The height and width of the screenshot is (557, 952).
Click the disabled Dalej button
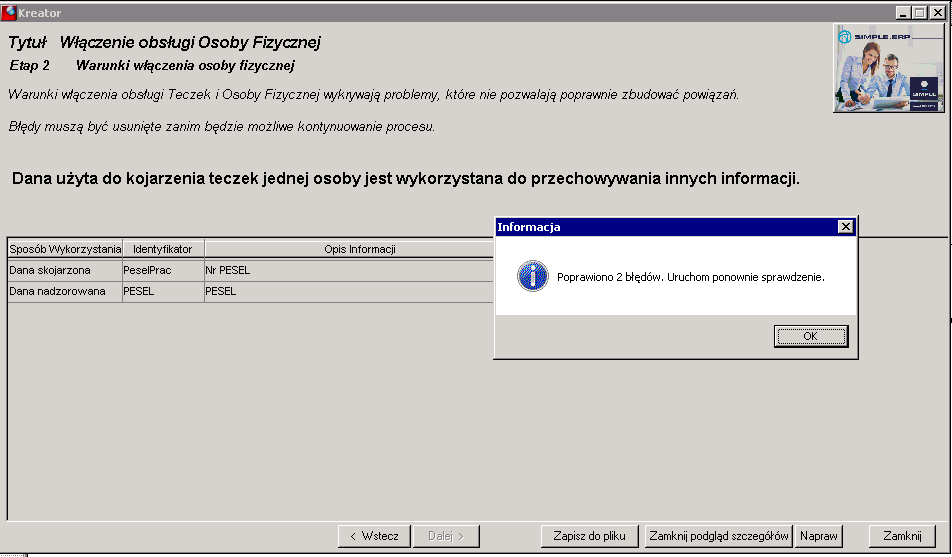(446, 536)
